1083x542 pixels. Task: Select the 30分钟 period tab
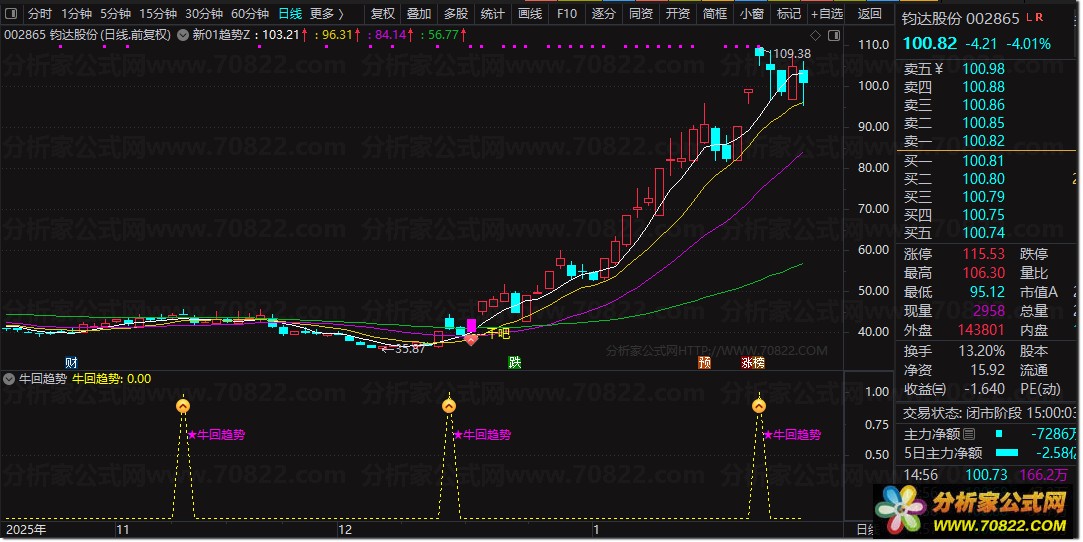pos(204,13)
